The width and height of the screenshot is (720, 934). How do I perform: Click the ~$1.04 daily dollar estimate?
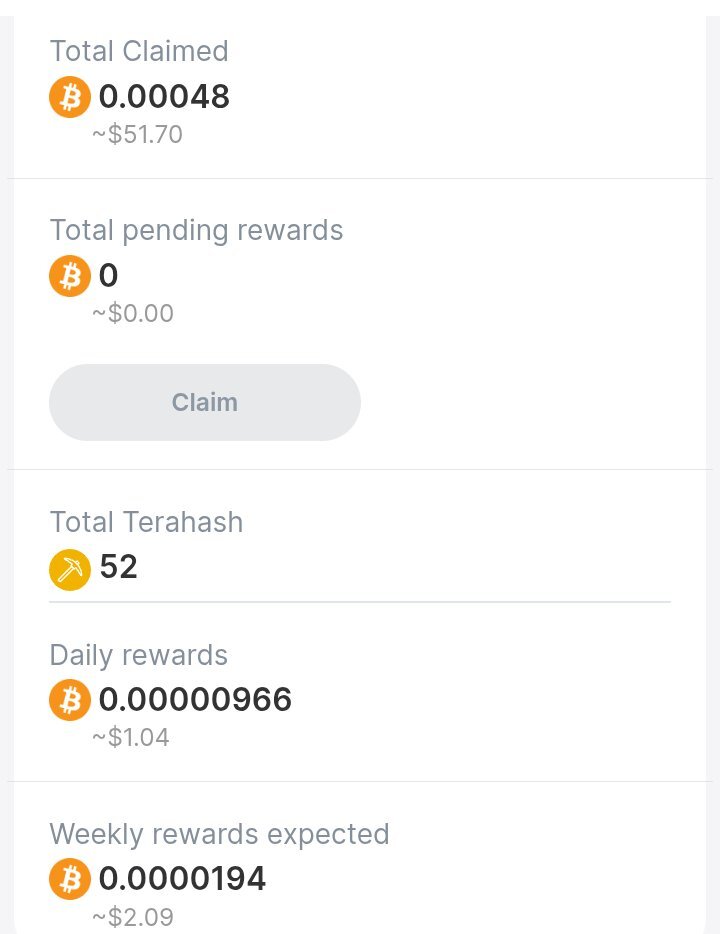[x=131, y=737]
